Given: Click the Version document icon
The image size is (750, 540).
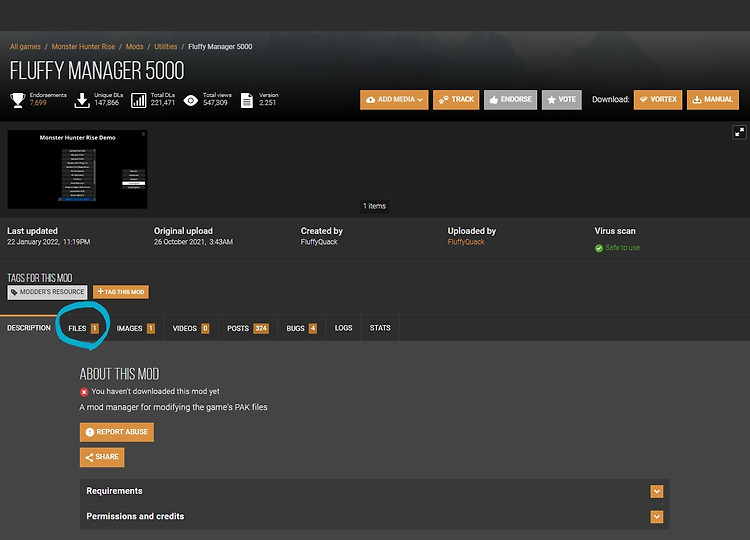Looking at the screenshot, I should [247, 100].
